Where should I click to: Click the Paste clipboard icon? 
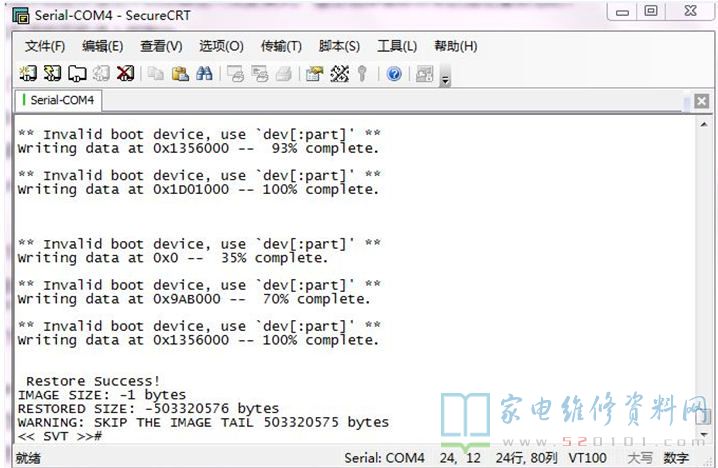(180, 74)
